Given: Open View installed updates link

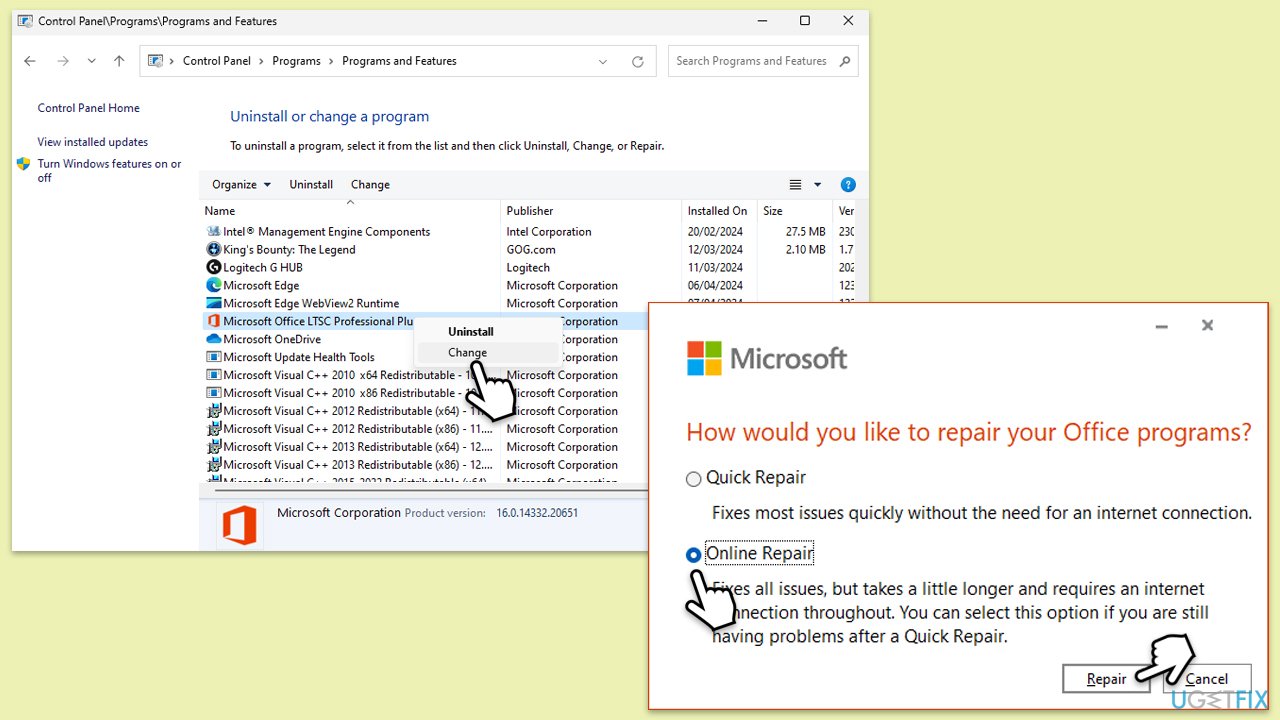Looking at the screenshot, I should [x=93, y=142].
